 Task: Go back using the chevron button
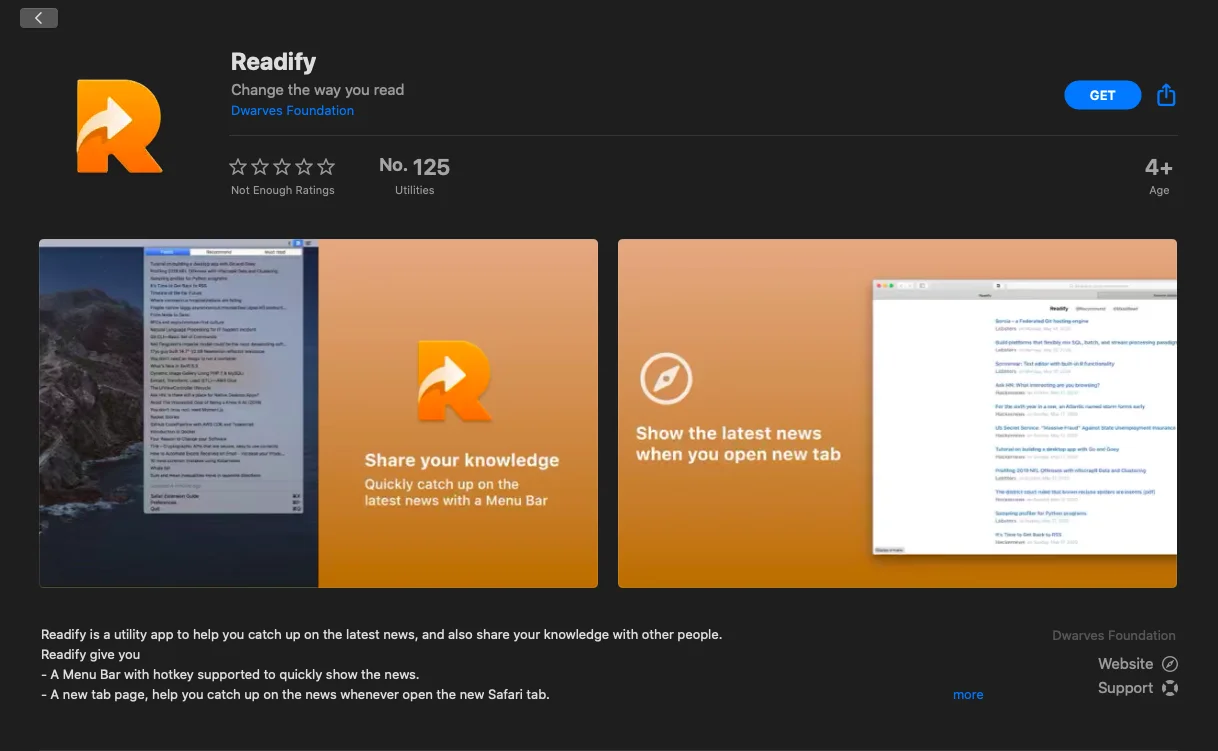pos(38,18)
